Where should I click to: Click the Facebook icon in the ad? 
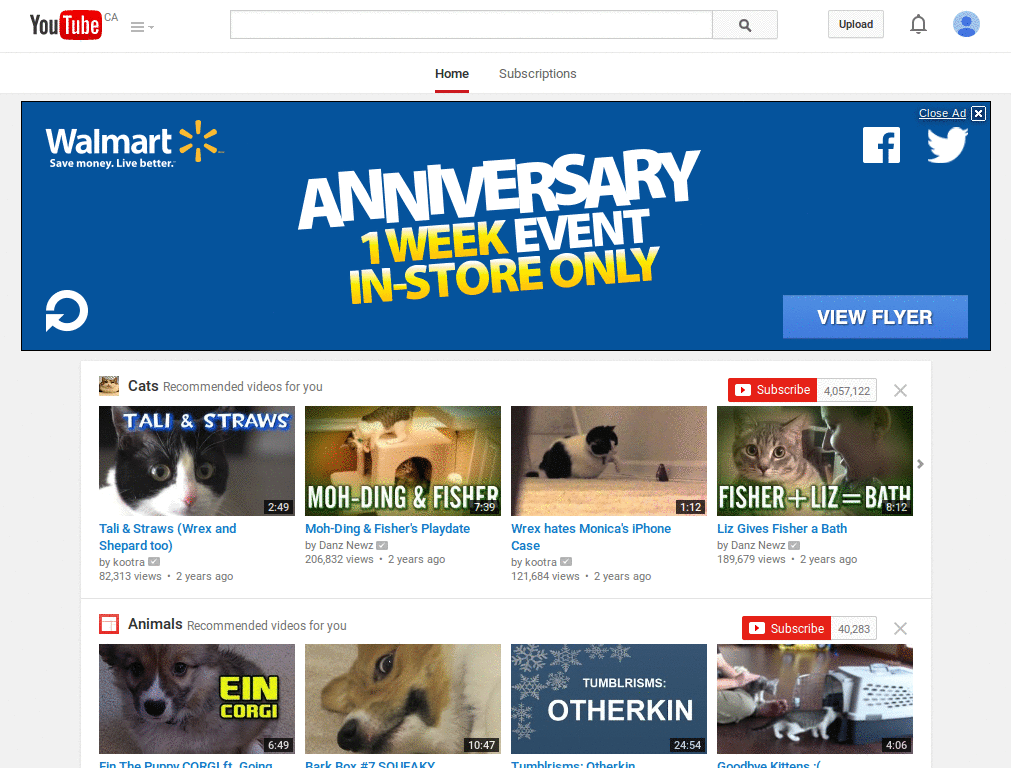[881, 144]
